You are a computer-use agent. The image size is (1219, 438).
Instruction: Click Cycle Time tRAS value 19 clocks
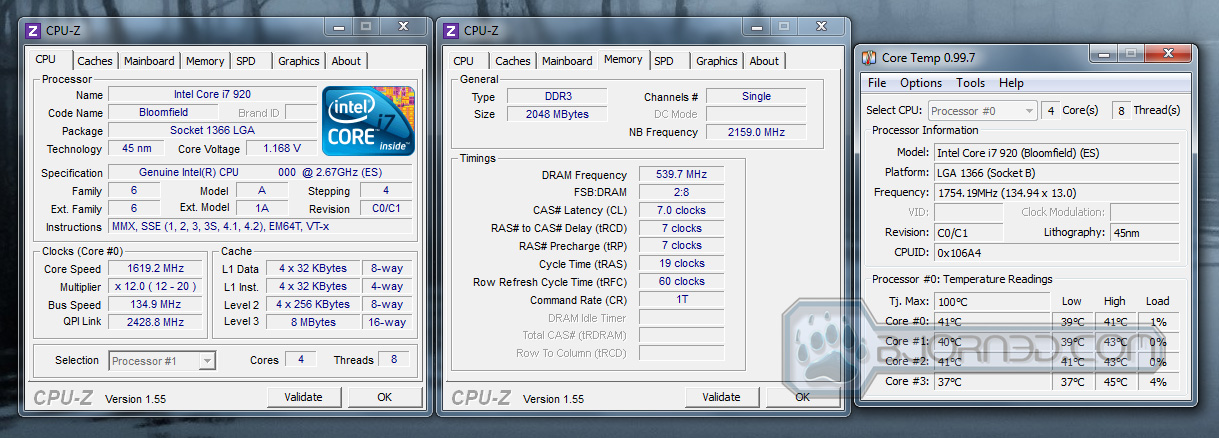(x=682, y=264)
